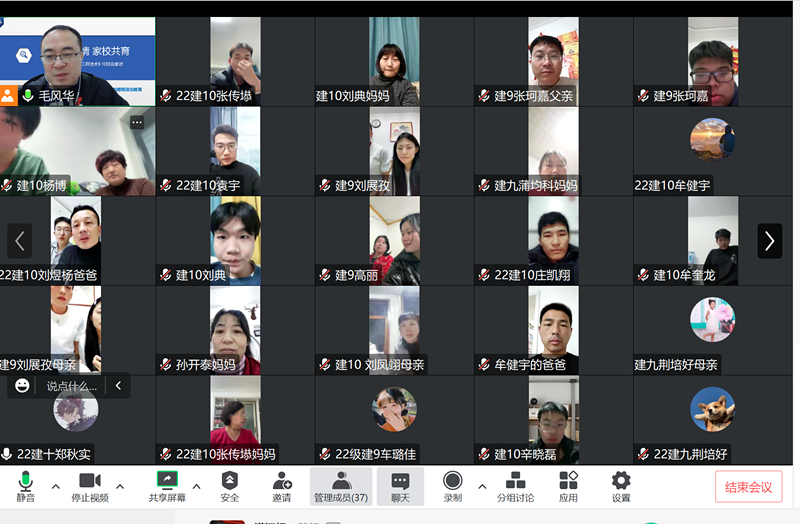Screen dimensions: 800x524
Task: Expand share options arrow beside 共享屏幕
Action: point(197,487)
